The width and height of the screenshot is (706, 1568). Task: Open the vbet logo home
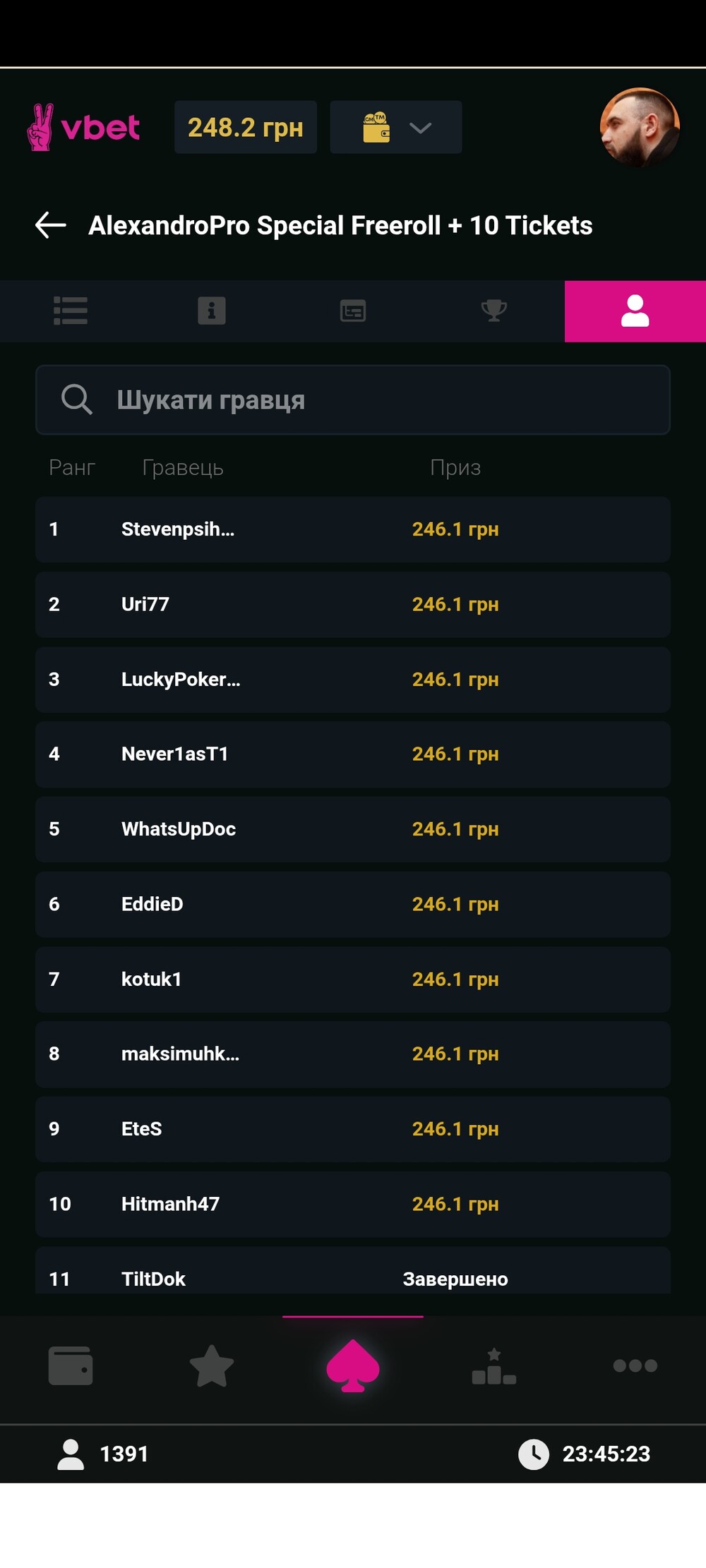tap(83, 128)
